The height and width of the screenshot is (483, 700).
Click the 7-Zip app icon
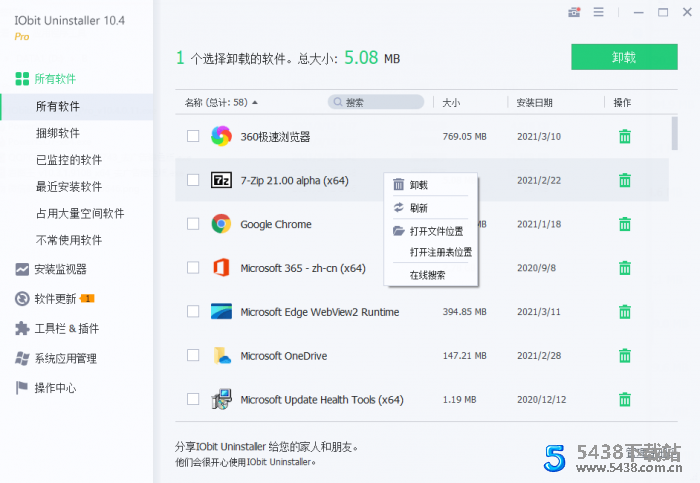[221, 180]
